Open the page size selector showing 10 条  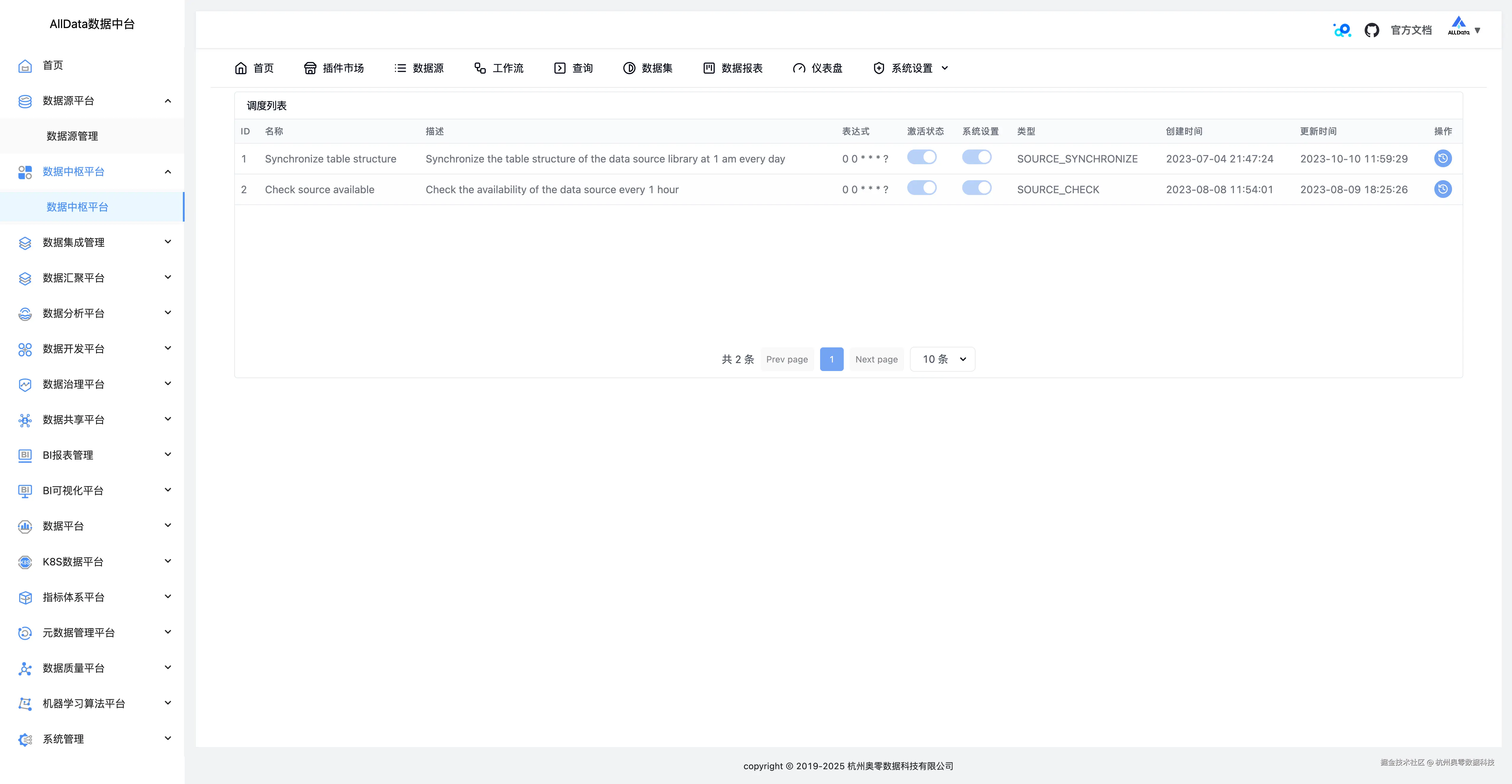click(942, 359)
